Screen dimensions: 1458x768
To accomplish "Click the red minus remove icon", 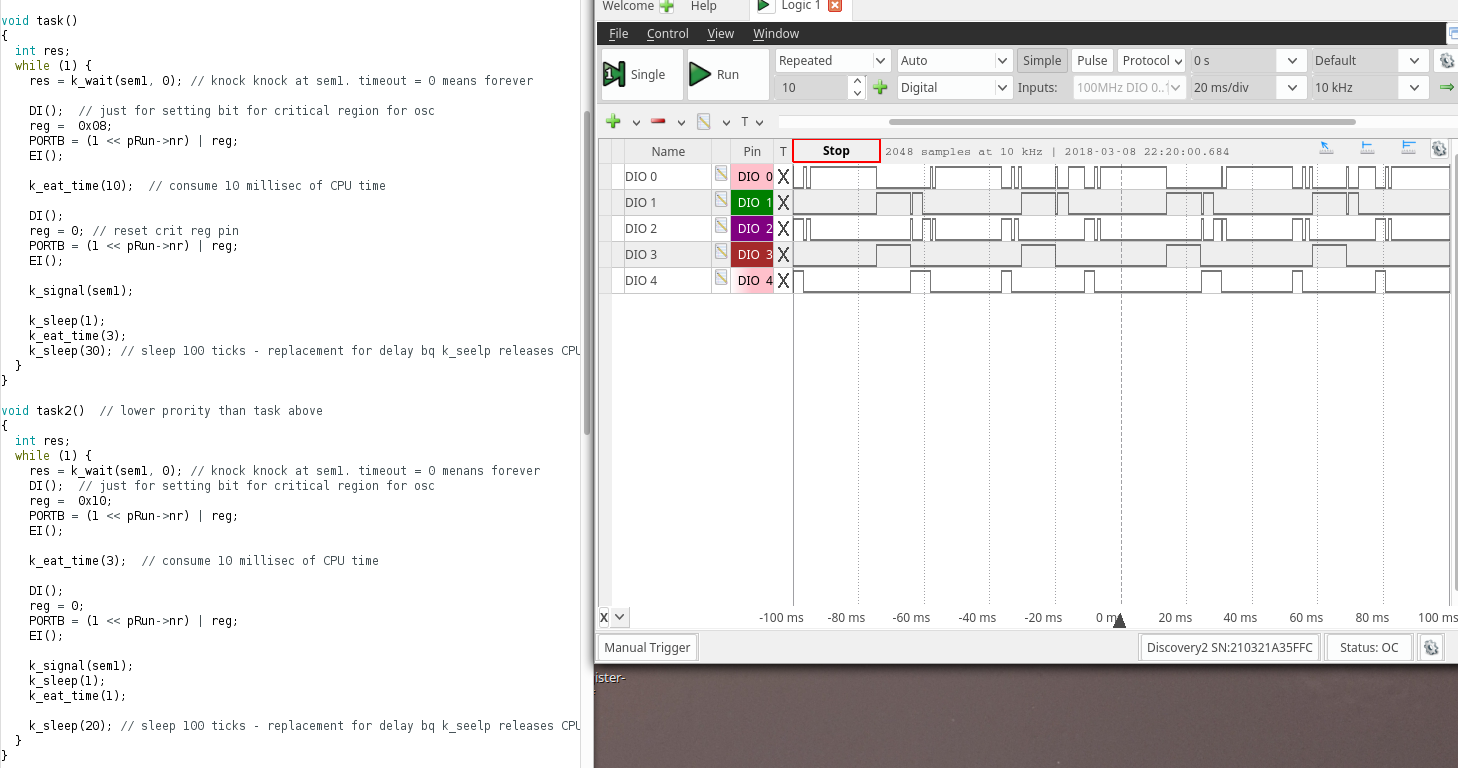I will [658, 122].
